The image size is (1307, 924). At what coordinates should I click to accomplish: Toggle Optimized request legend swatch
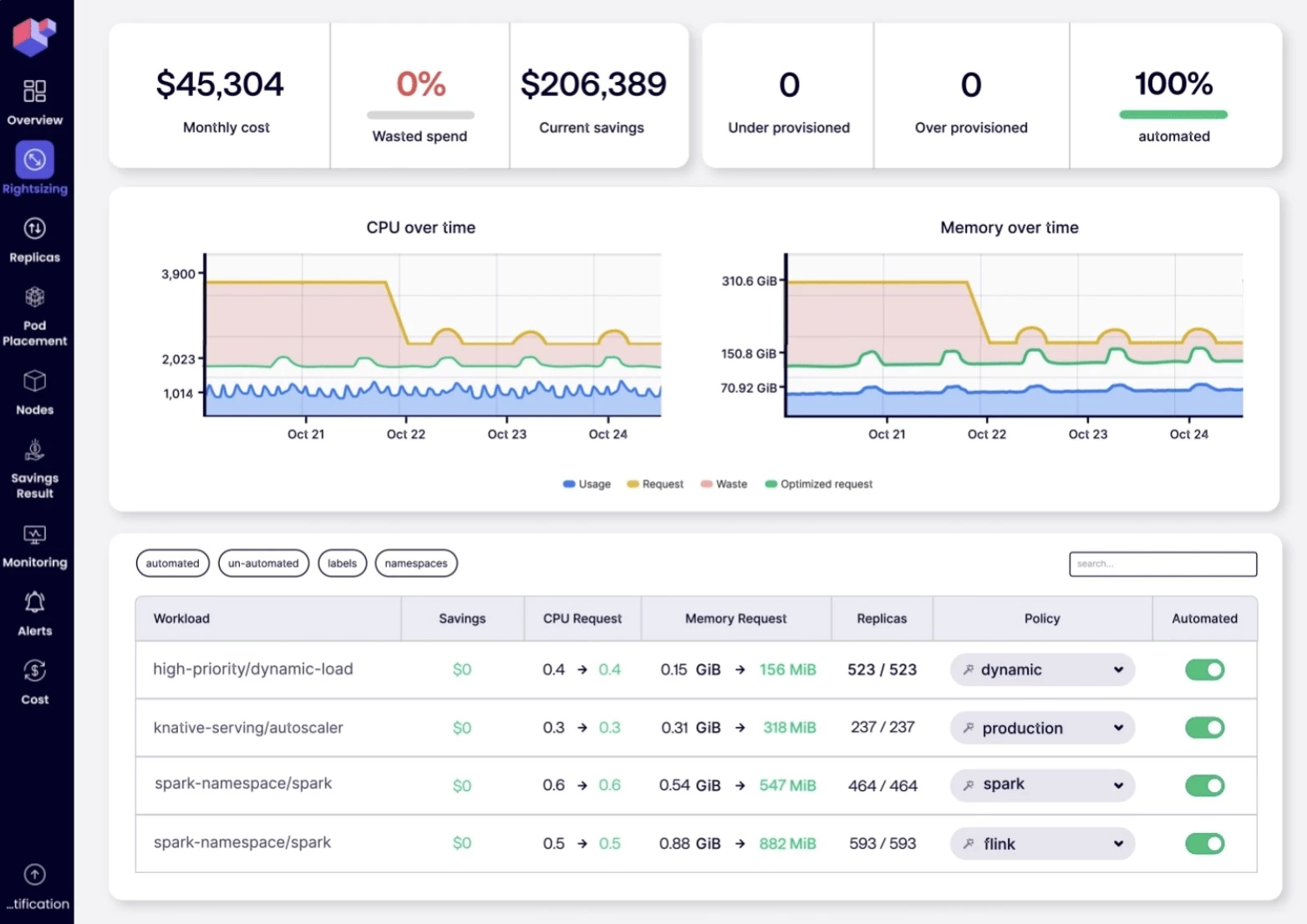click(x=771, y=484)
